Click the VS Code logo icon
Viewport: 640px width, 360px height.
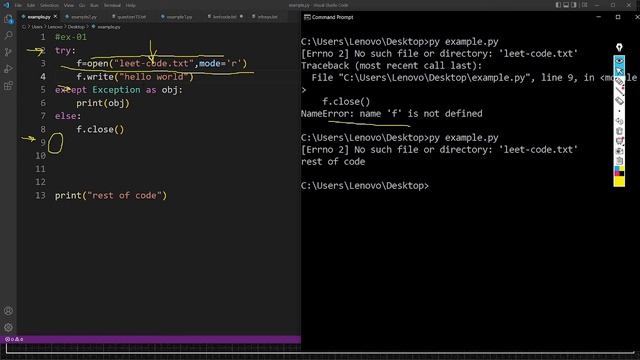[x=6, y=5]
